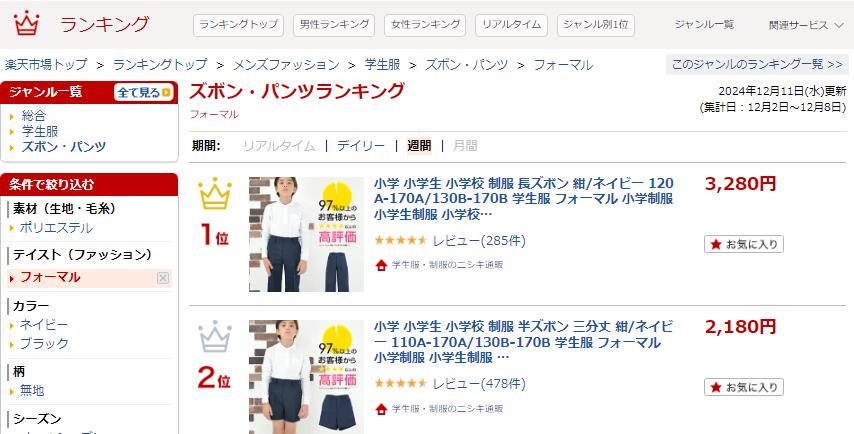Open このジャンルのランキング一覧 link
The image size is (854, 434).
tap(757, 64)
